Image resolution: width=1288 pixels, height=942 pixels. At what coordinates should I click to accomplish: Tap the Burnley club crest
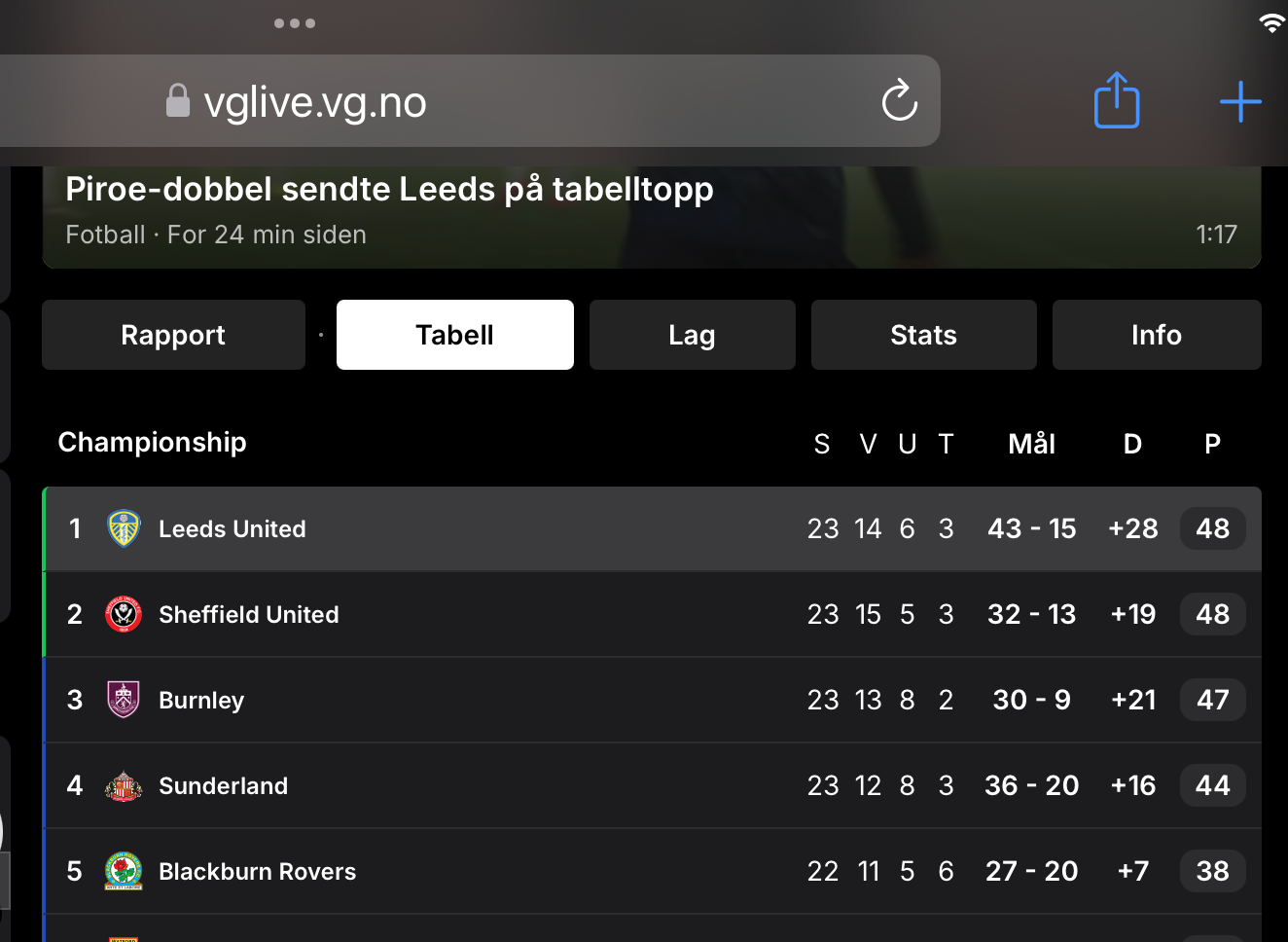click(124, 700)
